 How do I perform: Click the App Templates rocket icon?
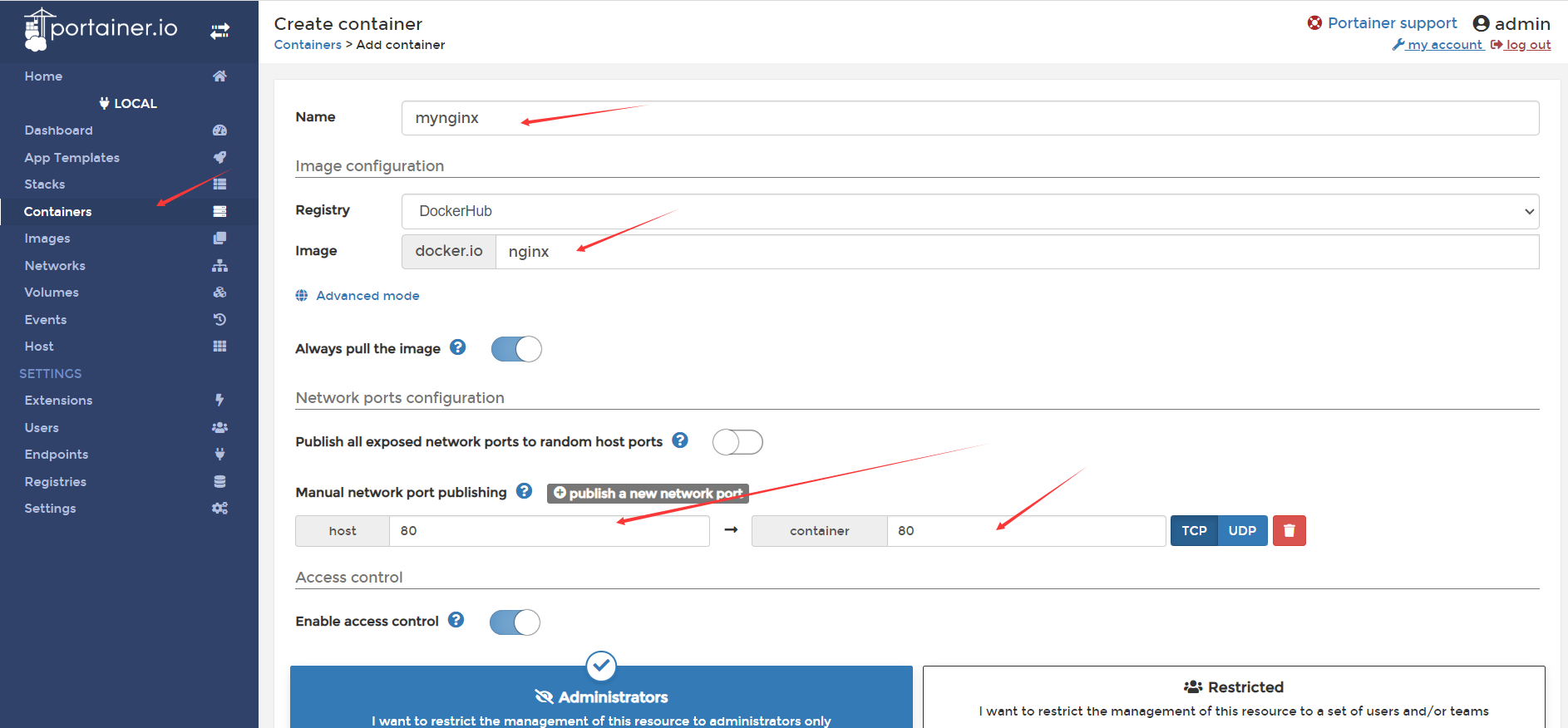219,157
